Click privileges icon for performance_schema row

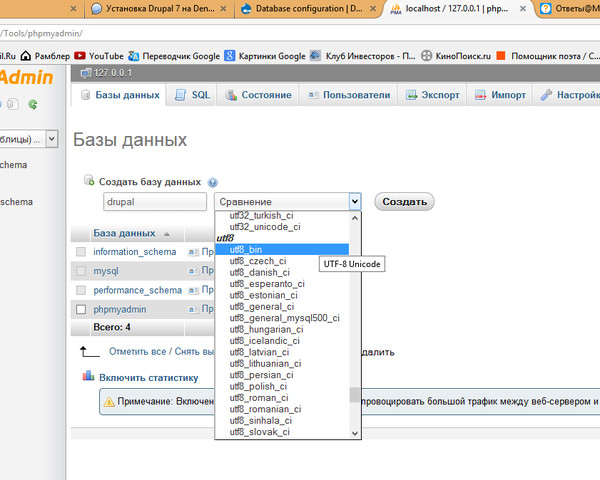[193, 291]
